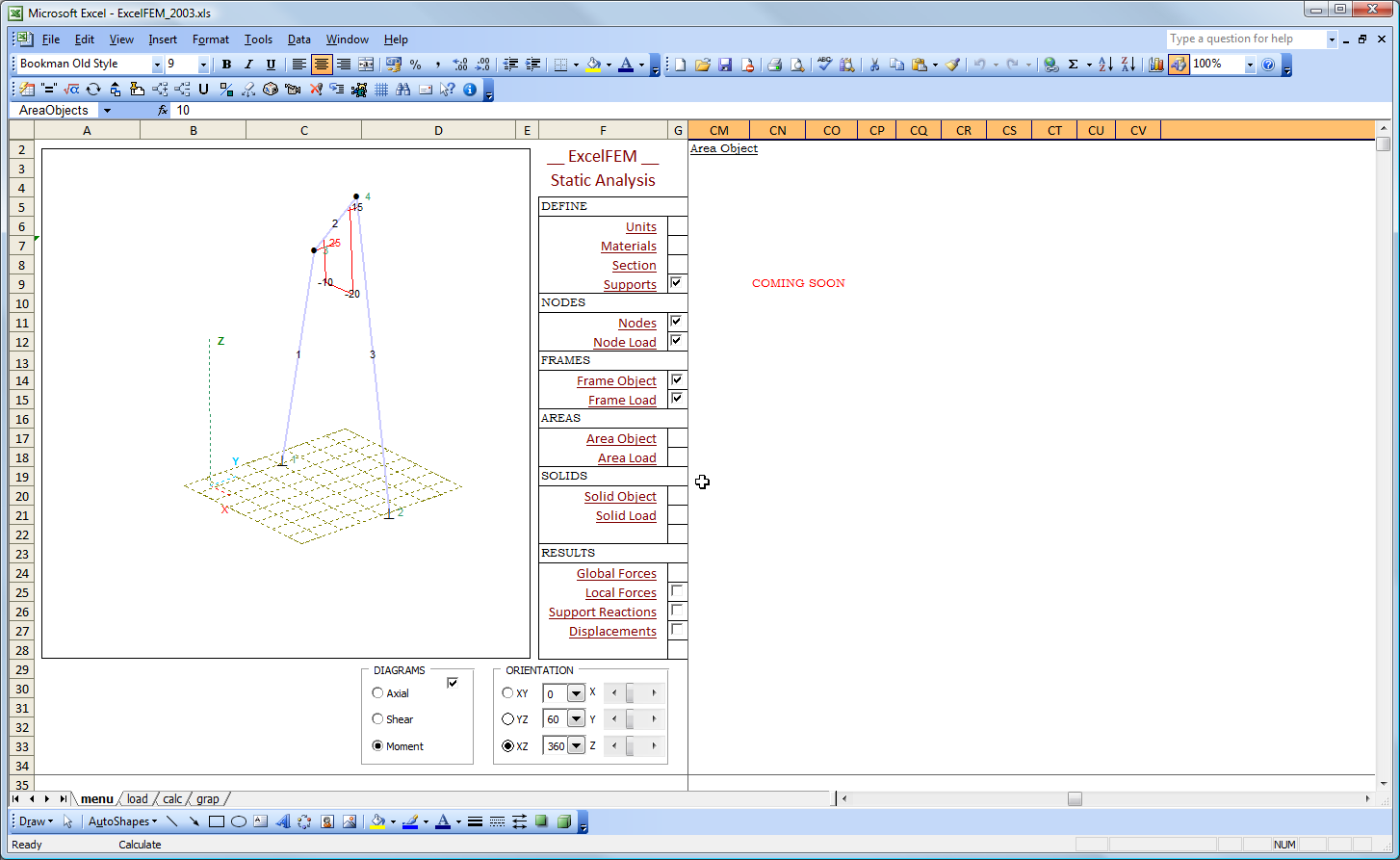The width and height of the screenshot is (1400, 860).
Task: Cut the selection
Action: pyautogui.click(x=874, y=65)
